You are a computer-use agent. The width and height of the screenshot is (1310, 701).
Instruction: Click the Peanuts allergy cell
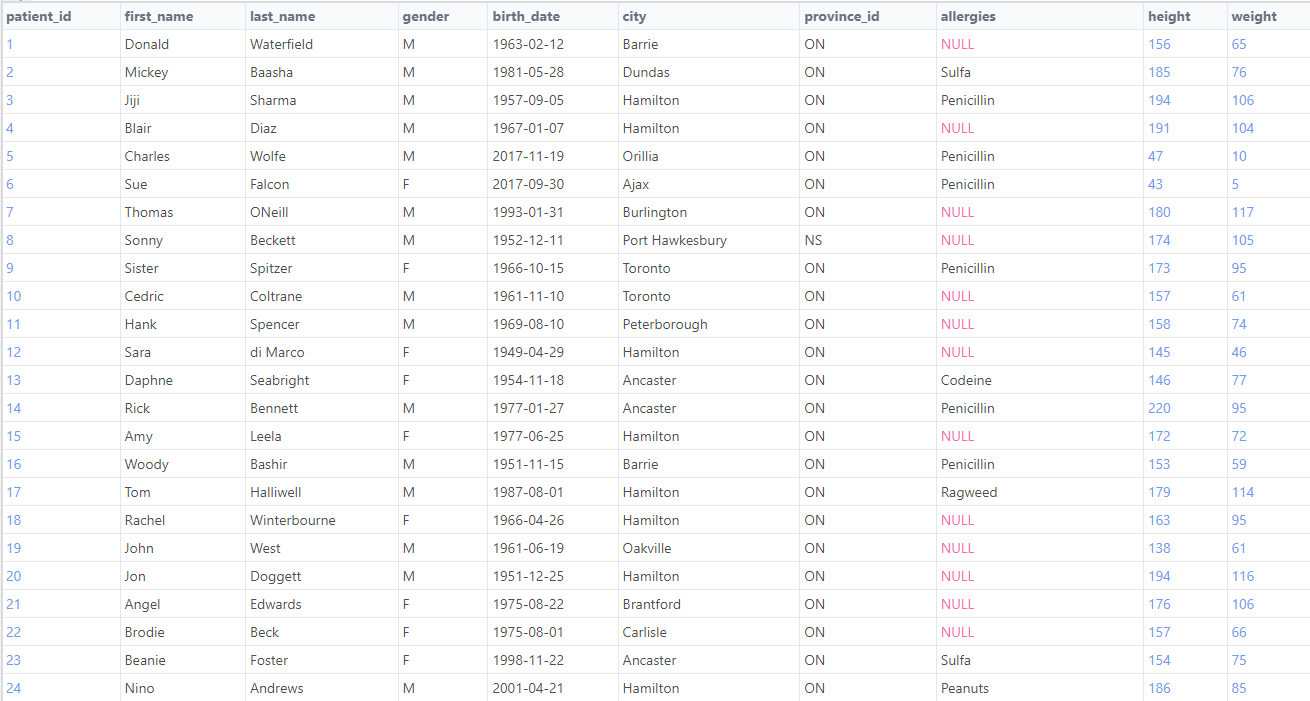(964, 688)
